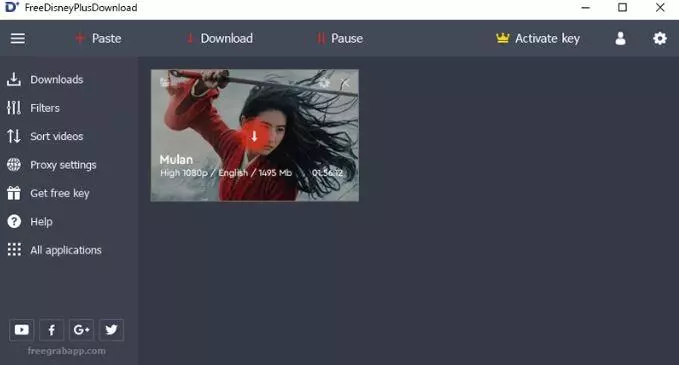Viewport: 679px width, 365px height.
Task: Open Filters in sidebar
Action: (x=45, y=108)
